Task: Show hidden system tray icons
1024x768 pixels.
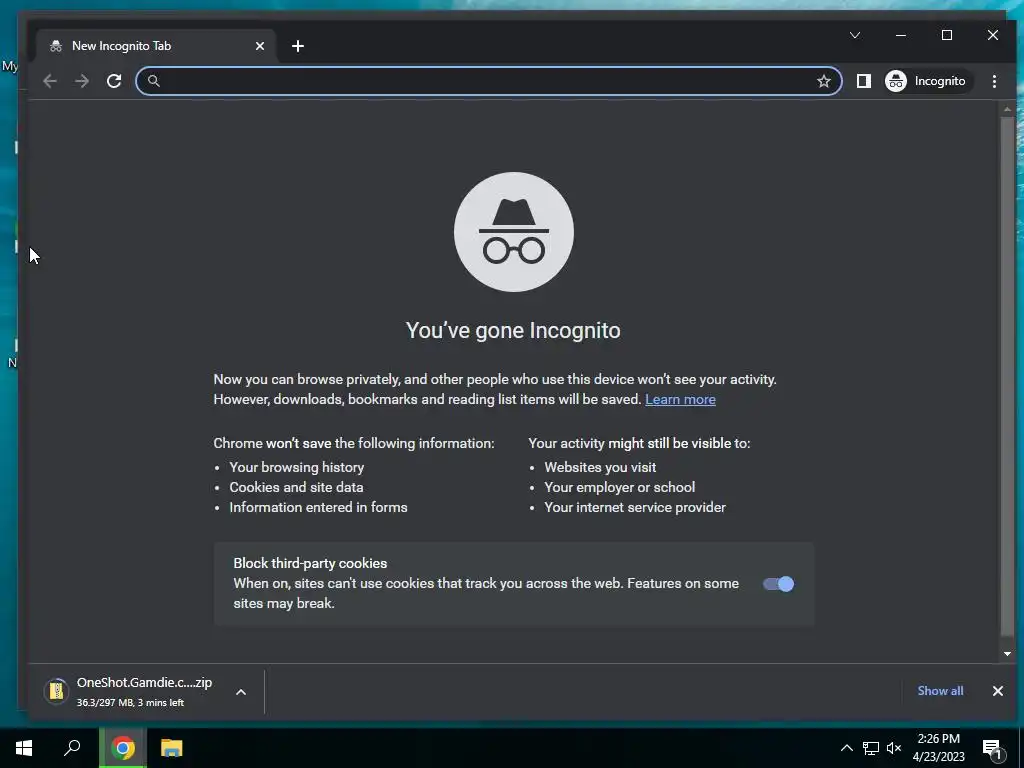Action: (x=846, y=748)
